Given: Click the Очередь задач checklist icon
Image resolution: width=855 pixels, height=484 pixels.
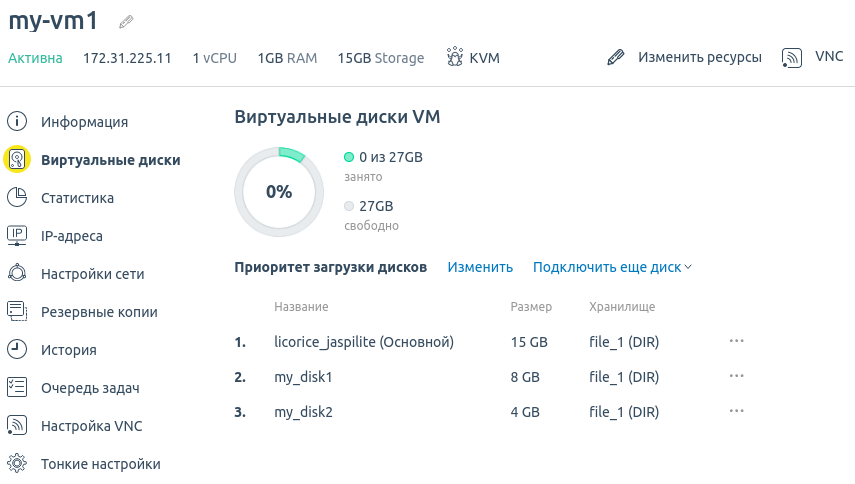Looking at the screenshot, I should [17, 388].
